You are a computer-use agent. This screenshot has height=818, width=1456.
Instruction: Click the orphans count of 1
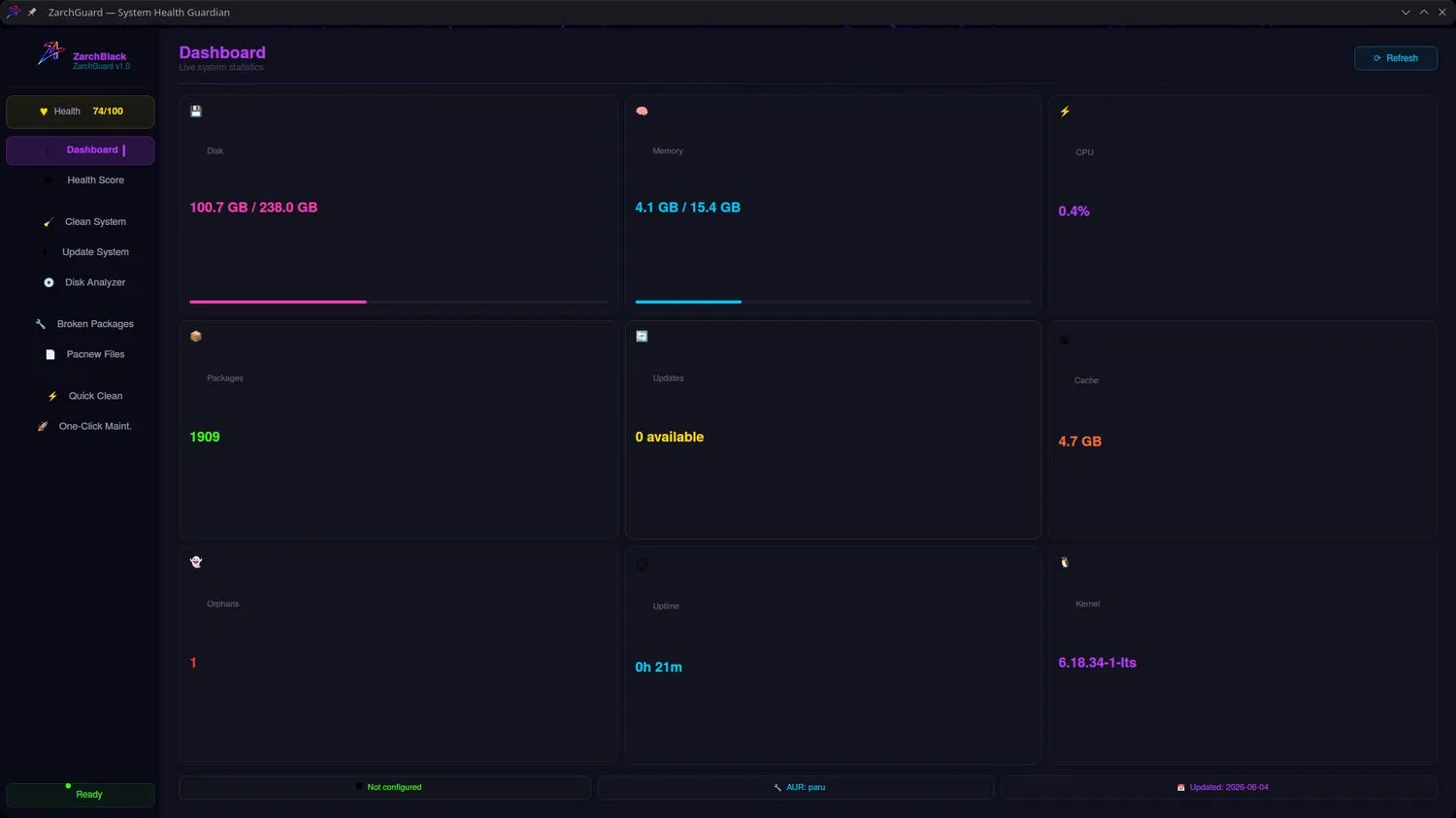pos(193,663)
